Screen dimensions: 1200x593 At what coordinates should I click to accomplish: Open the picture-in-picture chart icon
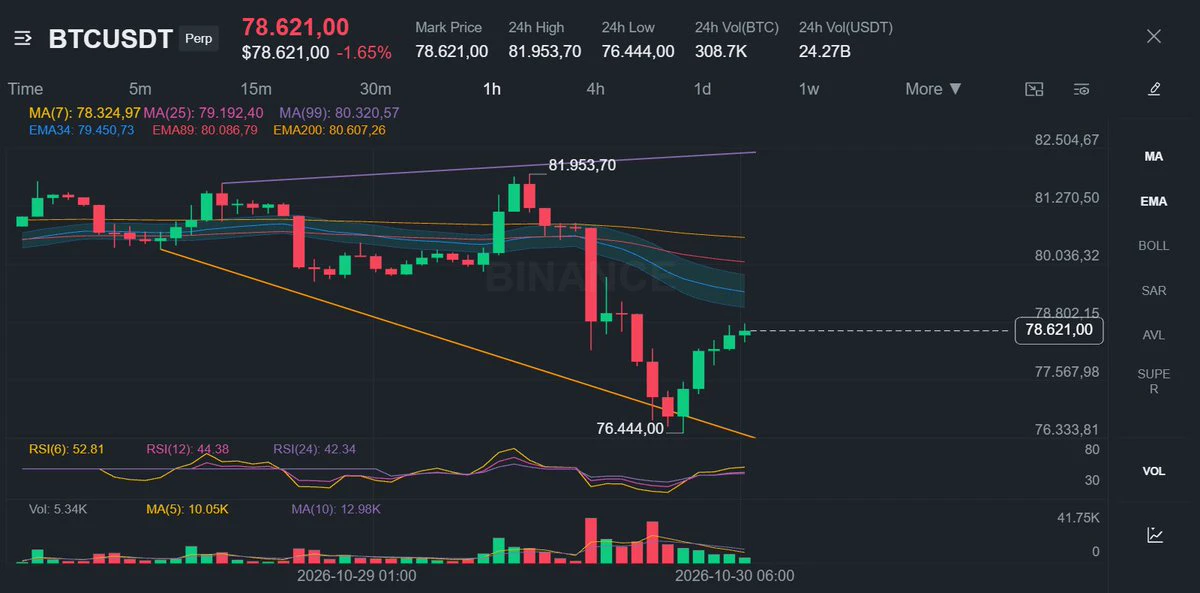(x=1034, y=89)
